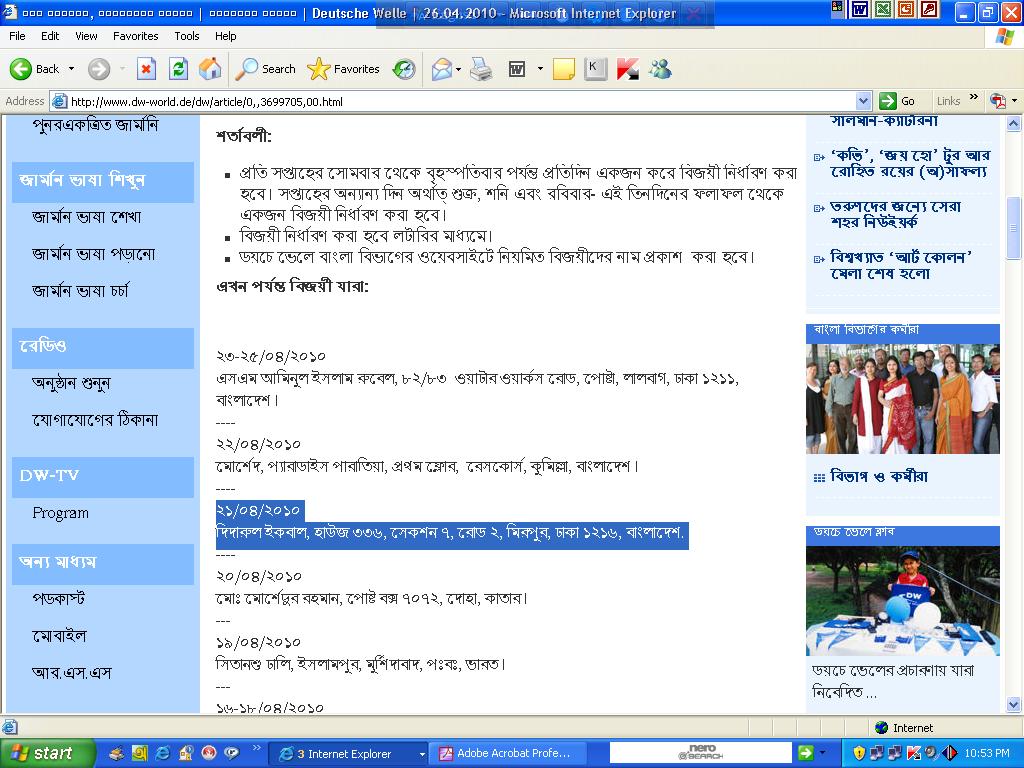Viewport: 1024px width, 768px height.
Task: Expand the quick launch overflow chevron
Action: coord(257,748)
